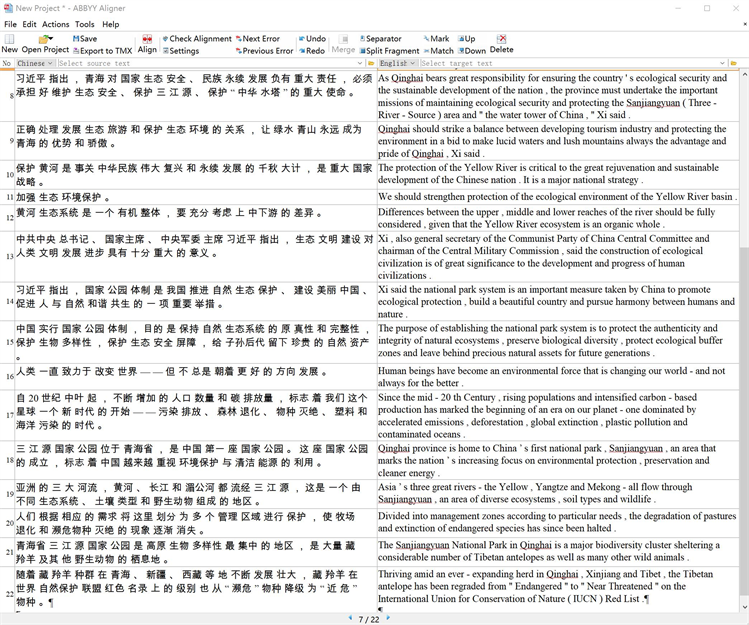The width and height of the screenshot is (749, 625).
Task: Click the New project icon
Action: point(9,43)
